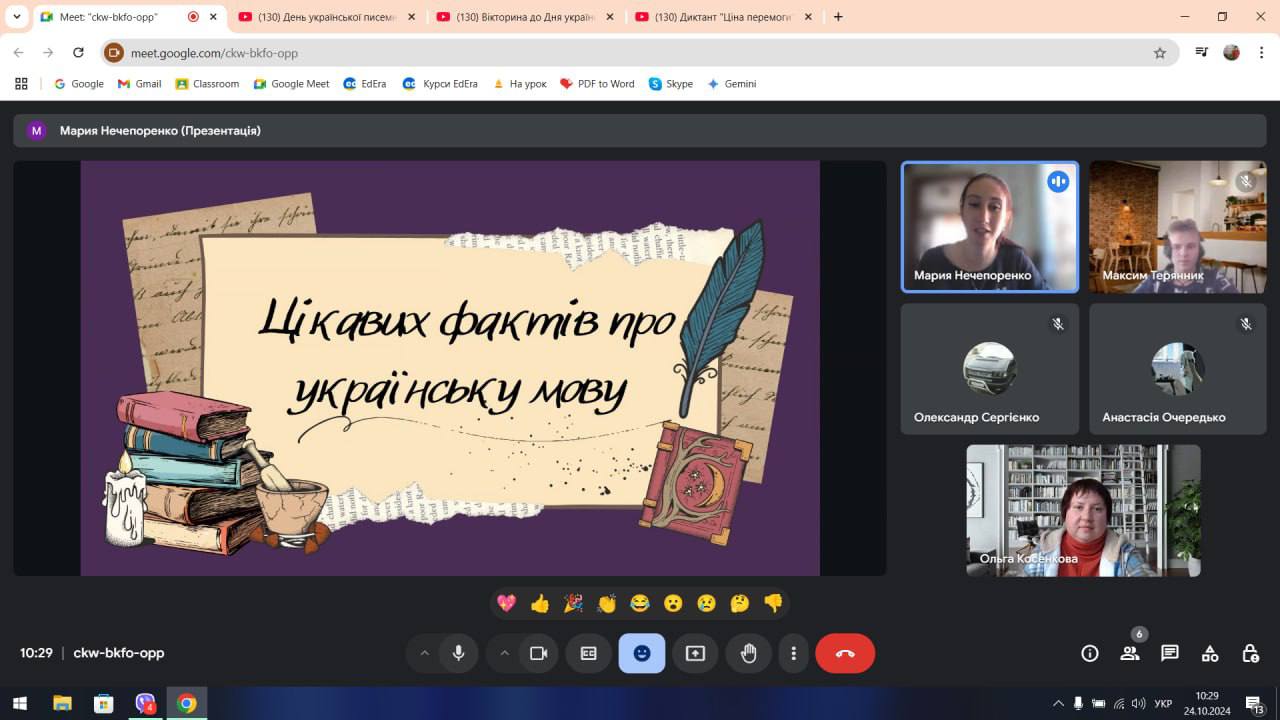Screen dimensions: 1280x720
Task: Open more options three-dot menu
Action: (x=793, y=653)
